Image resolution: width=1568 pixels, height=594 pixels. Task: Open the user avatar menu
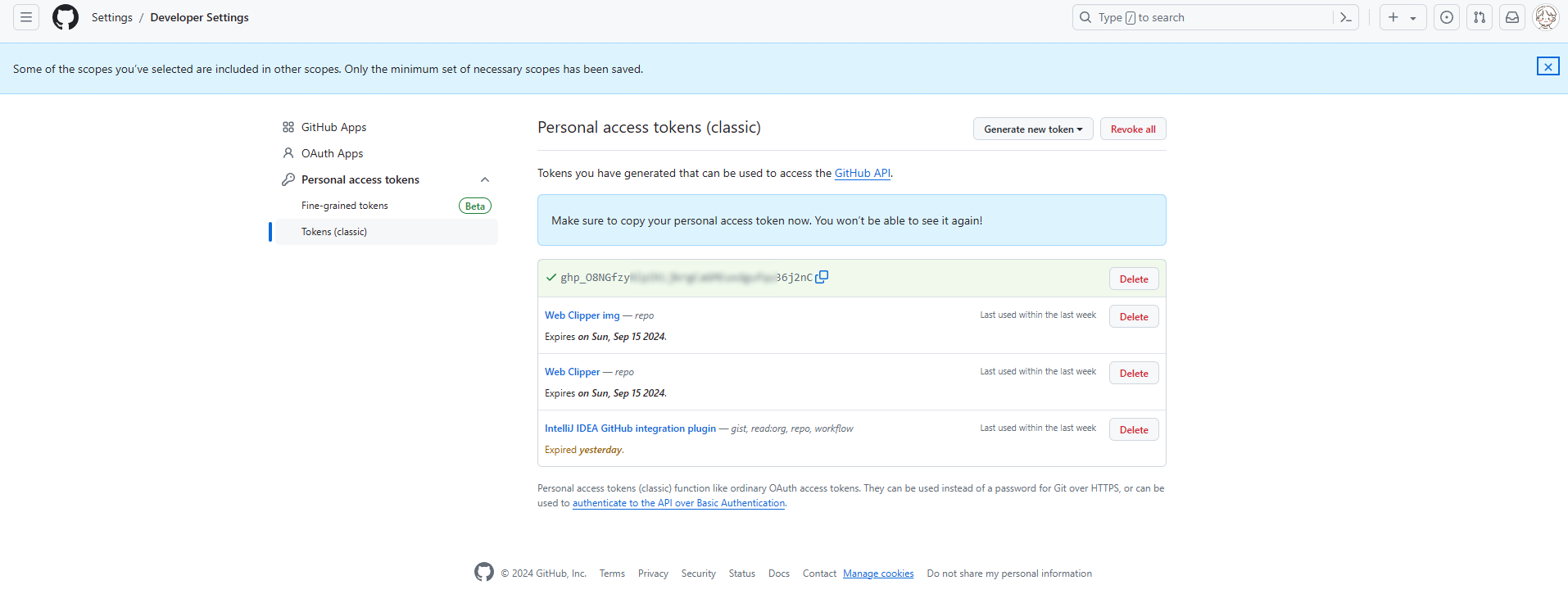tap(1545, 17)
